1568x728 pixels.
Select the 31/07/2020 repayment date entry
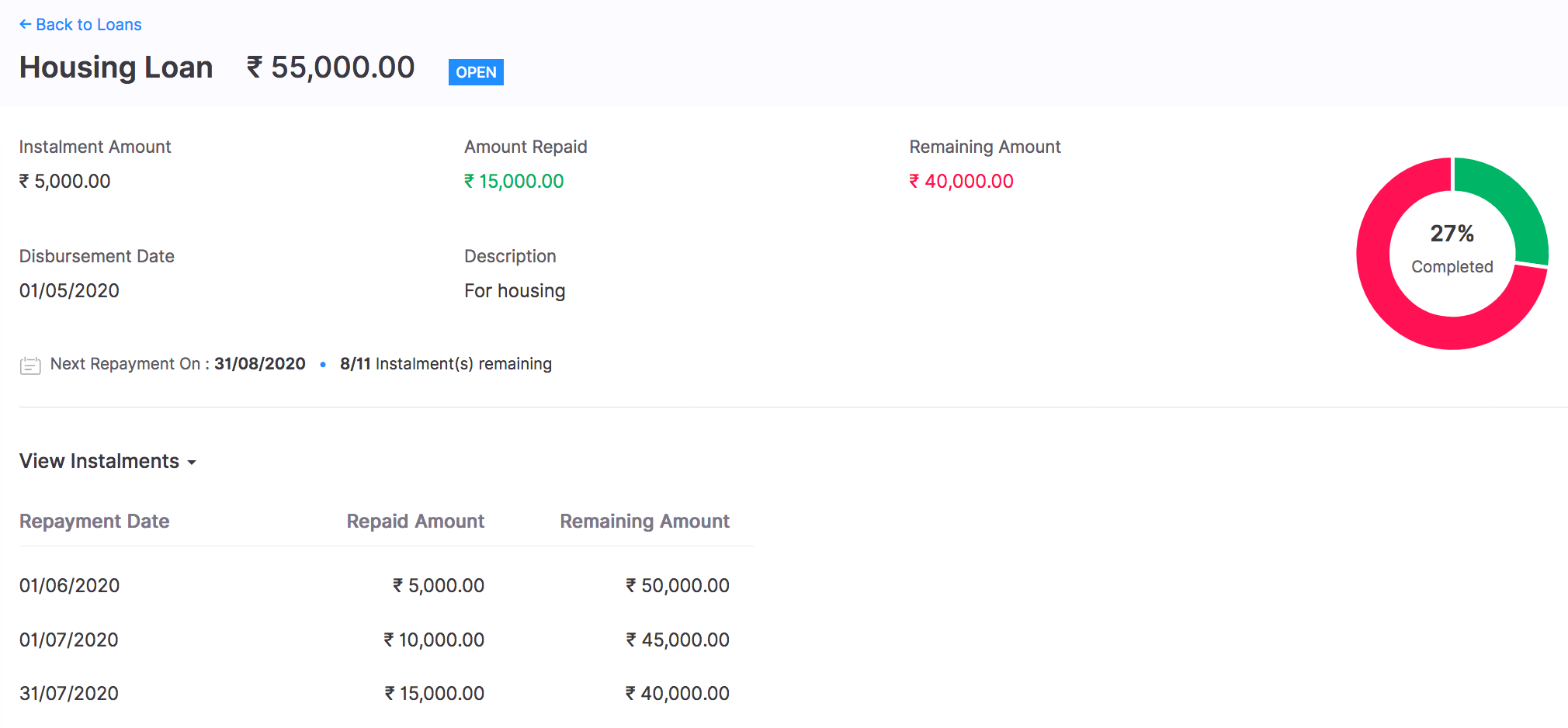tap(69, 693)
